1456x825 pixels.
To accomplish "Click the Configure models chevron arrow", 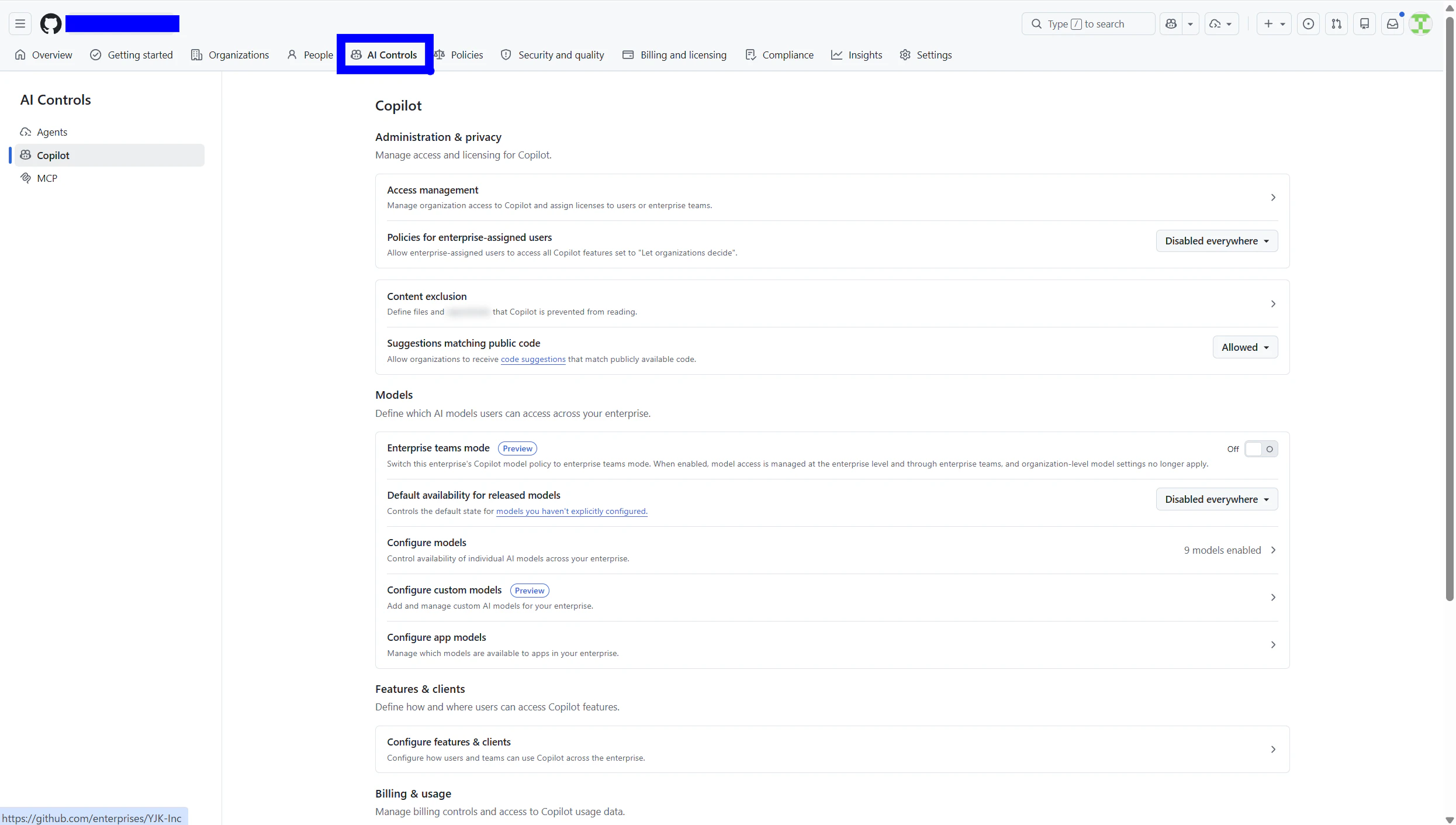I will point(1273,550).
